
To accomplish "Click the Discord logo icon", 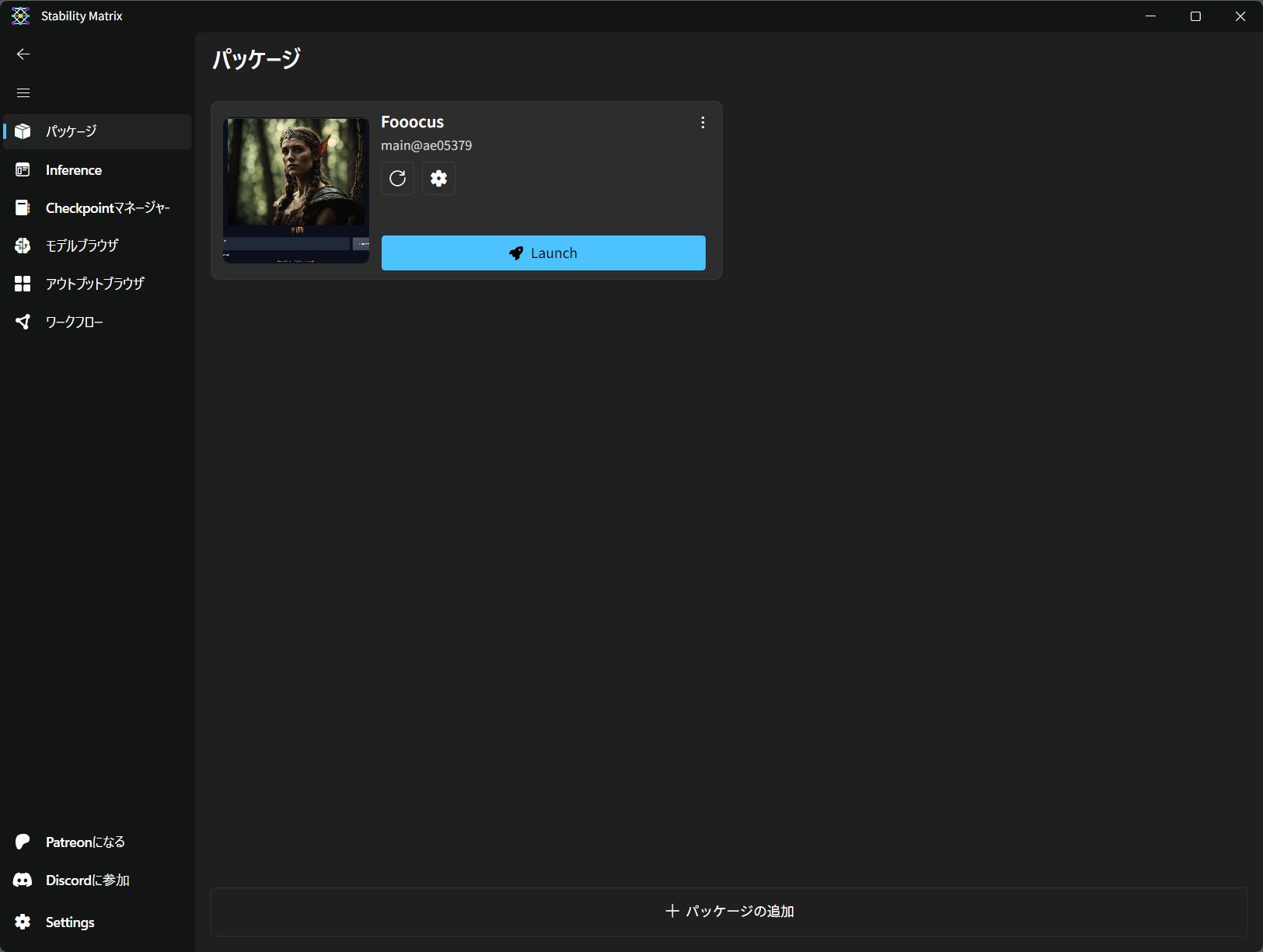I will coord(23,880).
